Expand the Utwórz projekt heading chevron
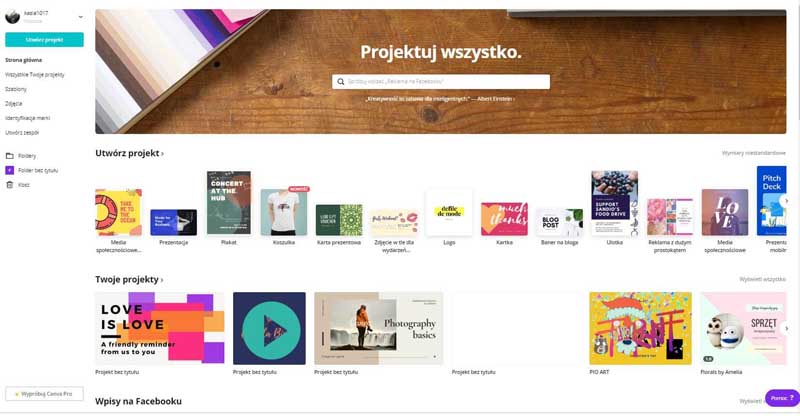Viewport: 800px width, 416px height. point(162,154)
